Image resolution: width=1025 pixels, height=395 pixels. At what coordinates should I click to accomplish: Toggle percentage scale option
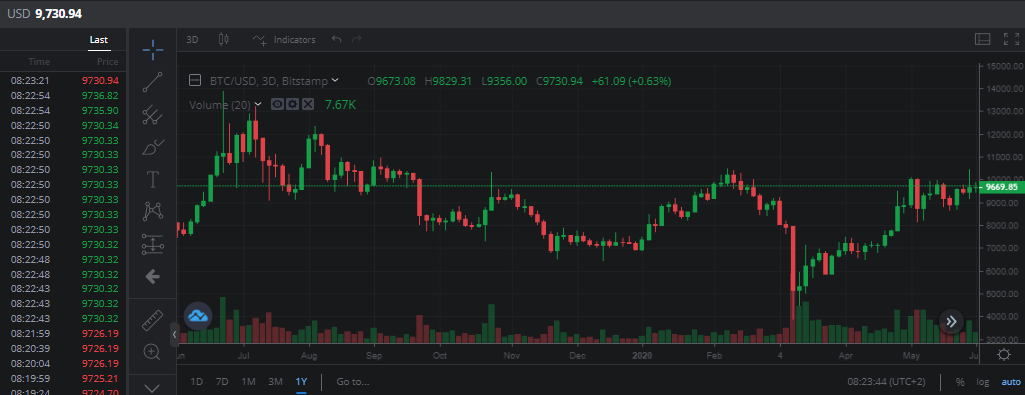[x=960, y=381]
